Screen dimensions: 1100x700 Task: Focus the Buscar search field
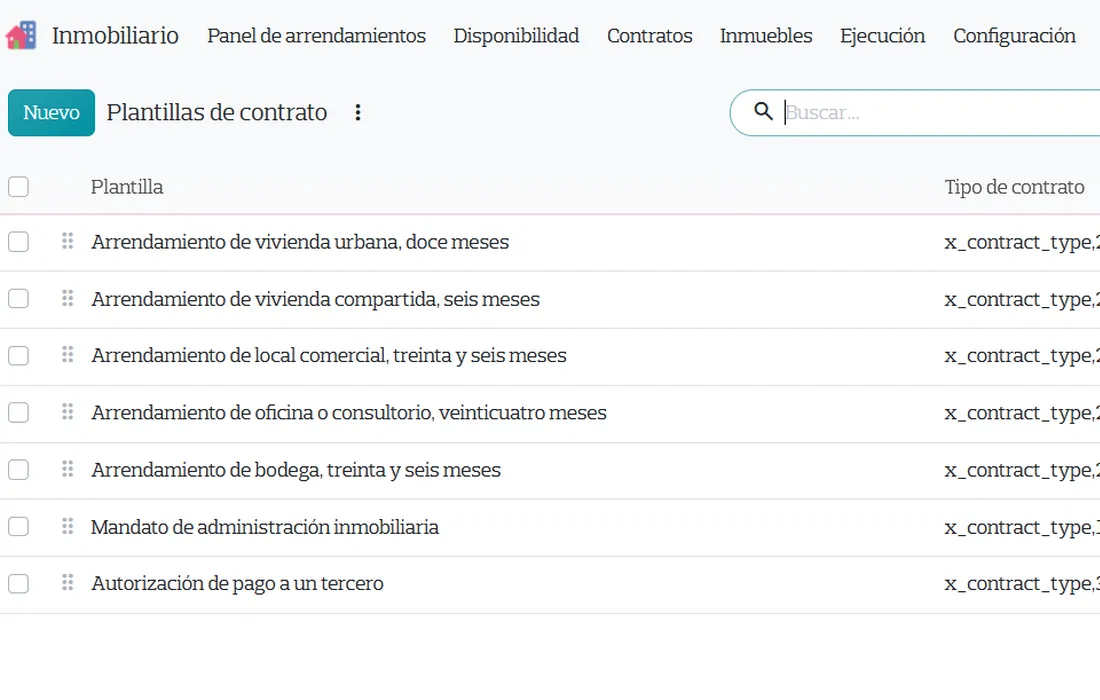point(940,112)
